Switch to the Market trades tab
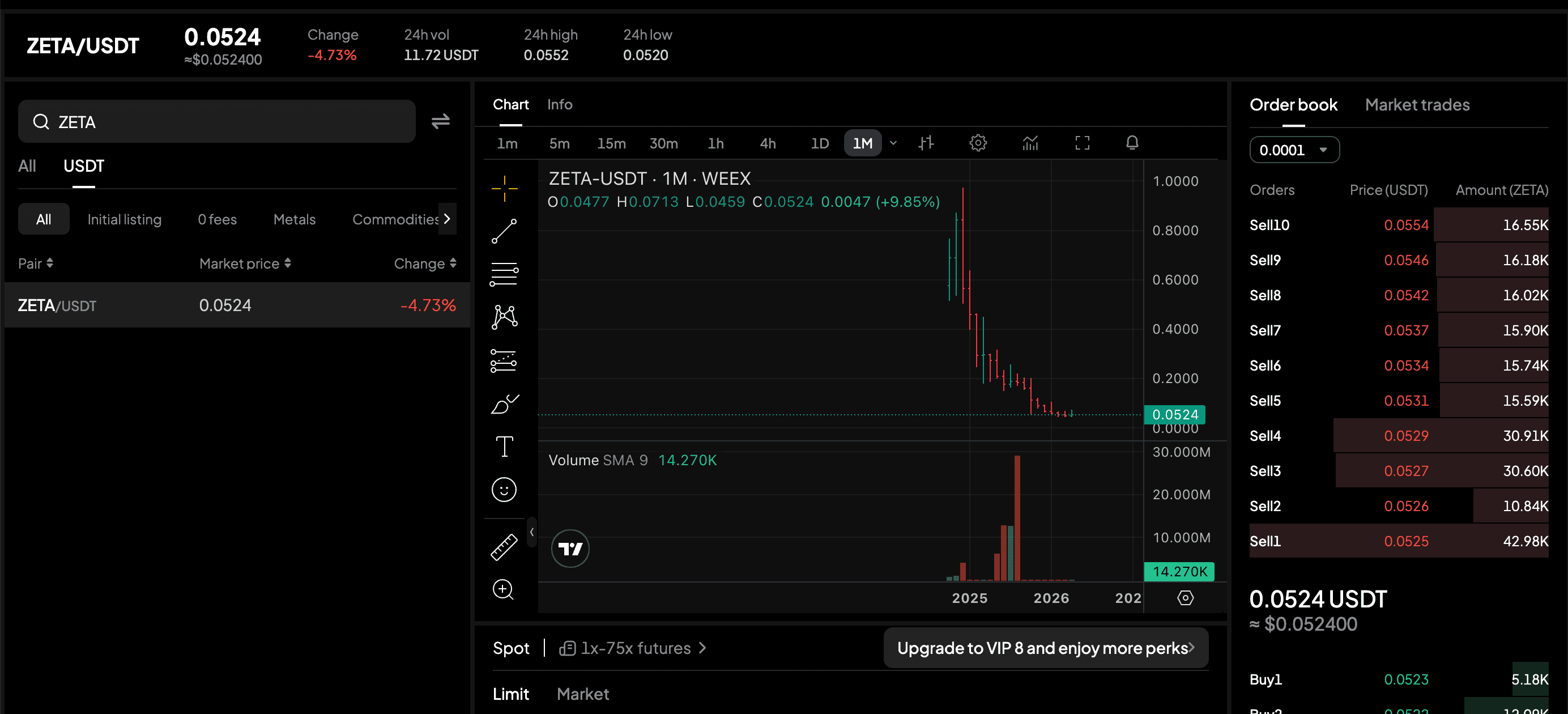 tap(1416, 105)
